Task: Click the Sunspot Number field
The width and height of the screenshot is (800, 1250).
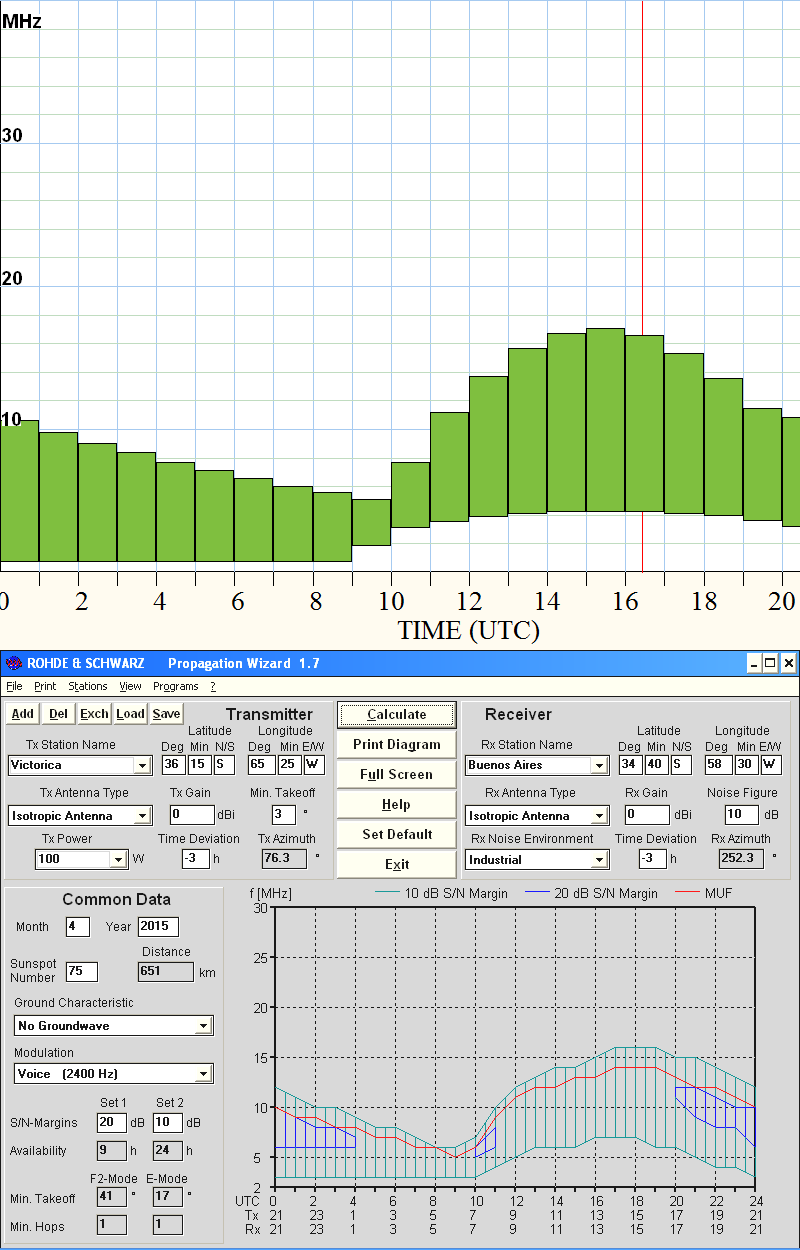Action: pyautogui.click(x=81, y=971)
